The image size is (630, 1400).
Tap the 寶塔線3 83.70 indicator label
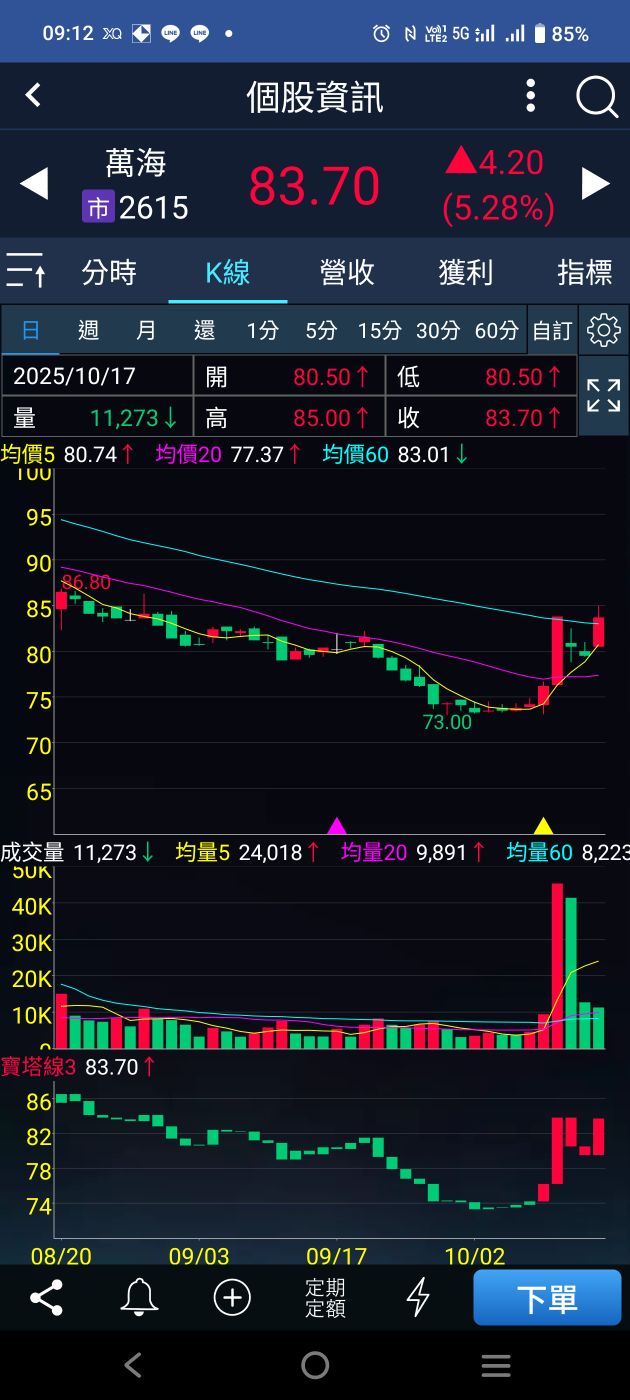[x=78, y=1067]
